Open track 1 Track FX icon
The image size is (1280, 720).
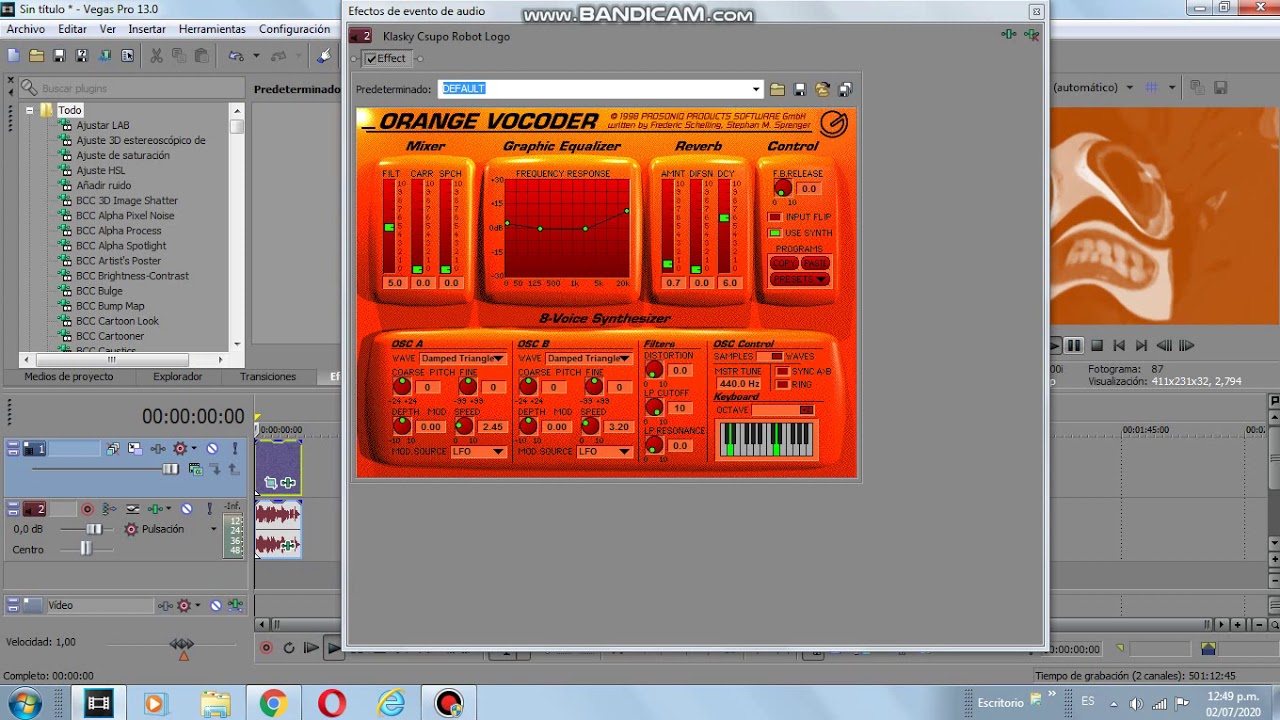157,449
